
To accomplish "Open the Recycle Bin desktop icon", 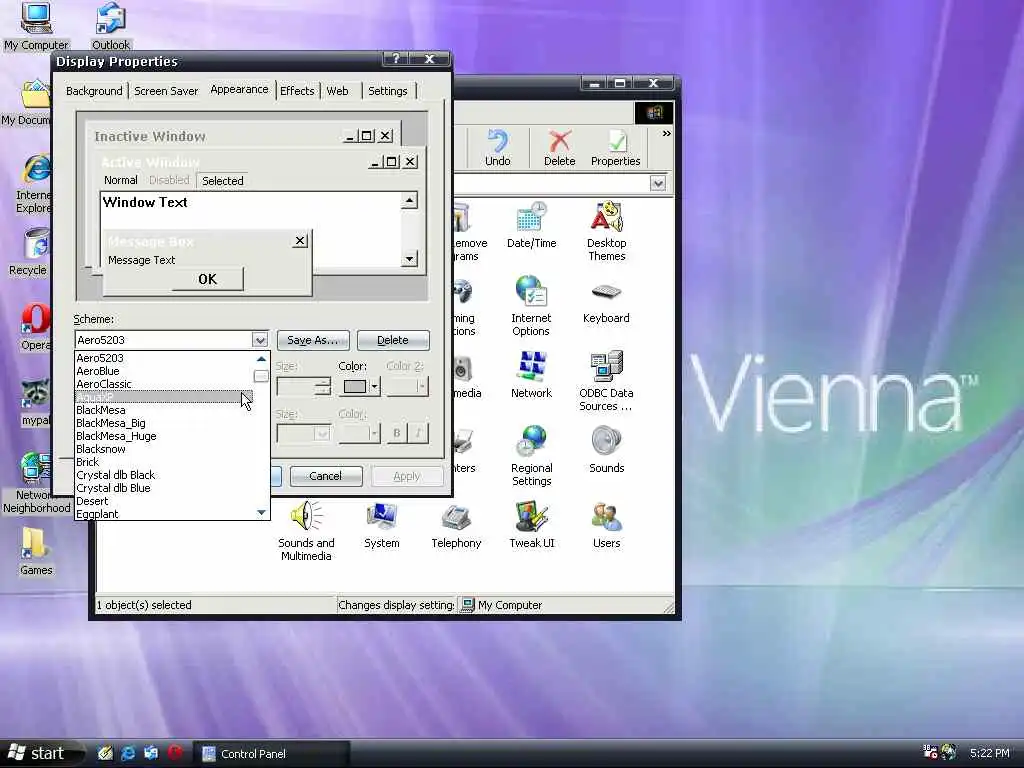I will (27, 252).
